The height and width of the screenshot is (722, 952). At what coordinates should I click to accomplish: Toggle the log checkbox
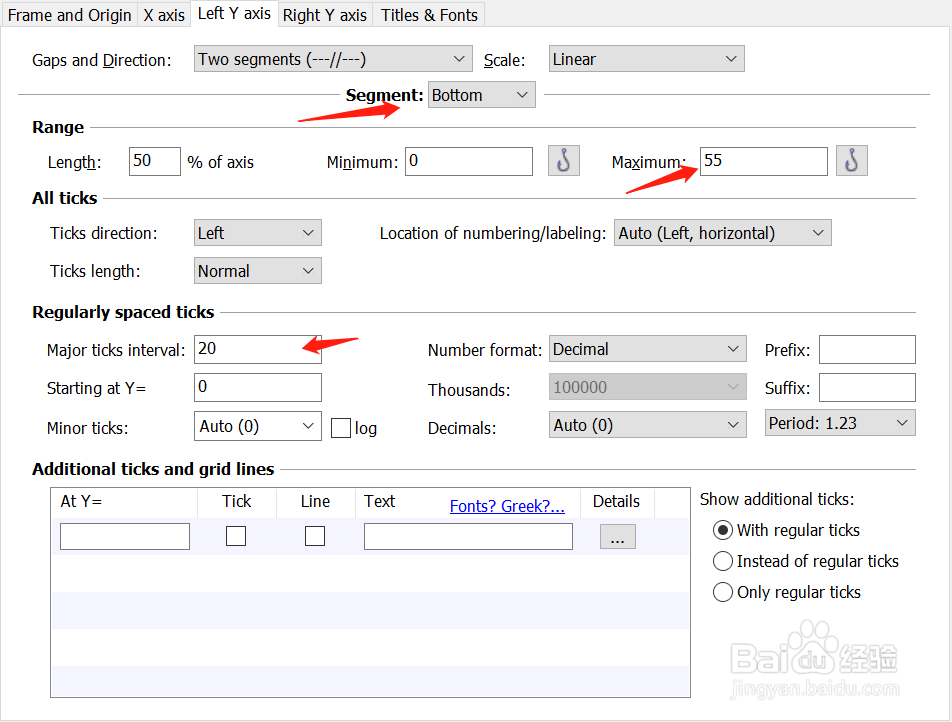(x=341, y=428)
